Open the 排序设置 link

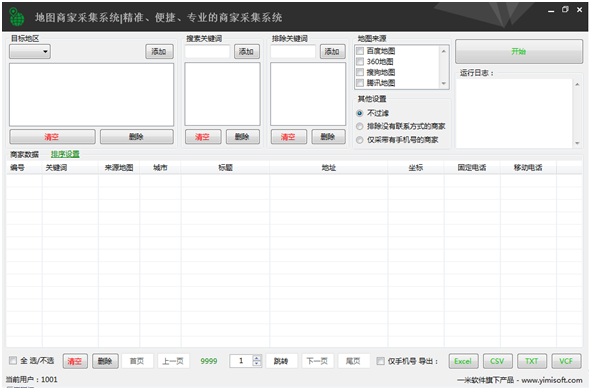coord(65,154)
